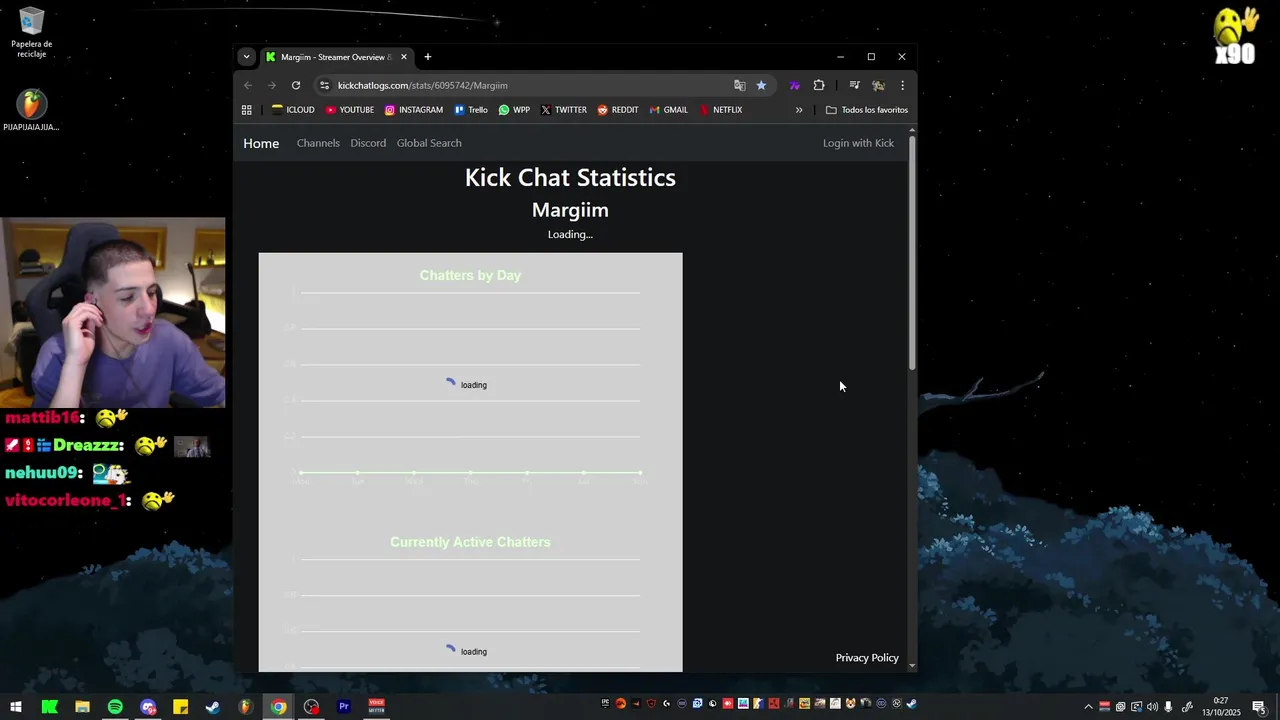This screenshot has height=720, width=1280.
Task: Open the Chrome profile avatar
Action: point(878,85)
